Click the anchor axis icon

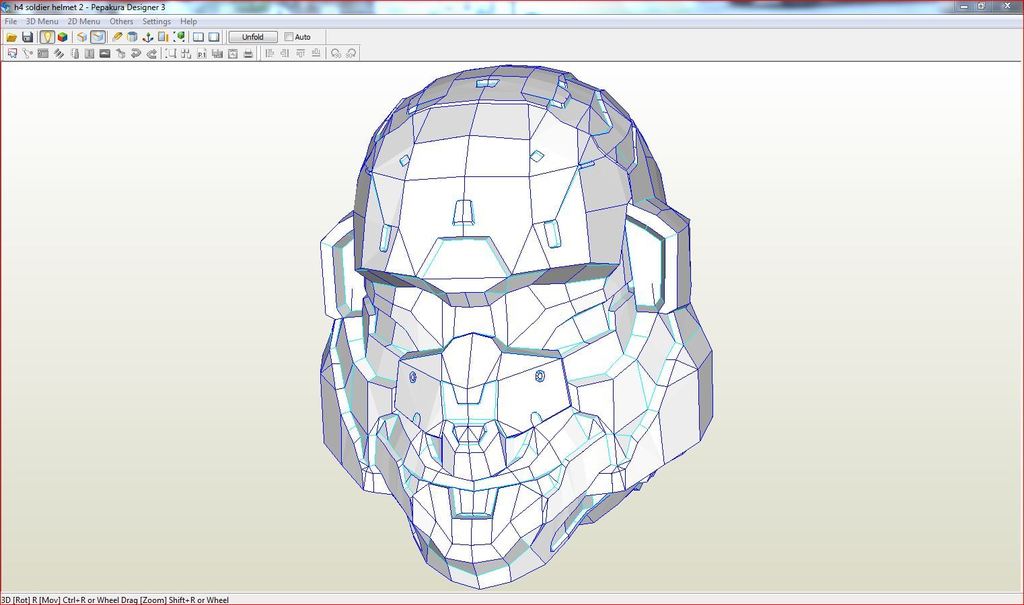(148, 37)
